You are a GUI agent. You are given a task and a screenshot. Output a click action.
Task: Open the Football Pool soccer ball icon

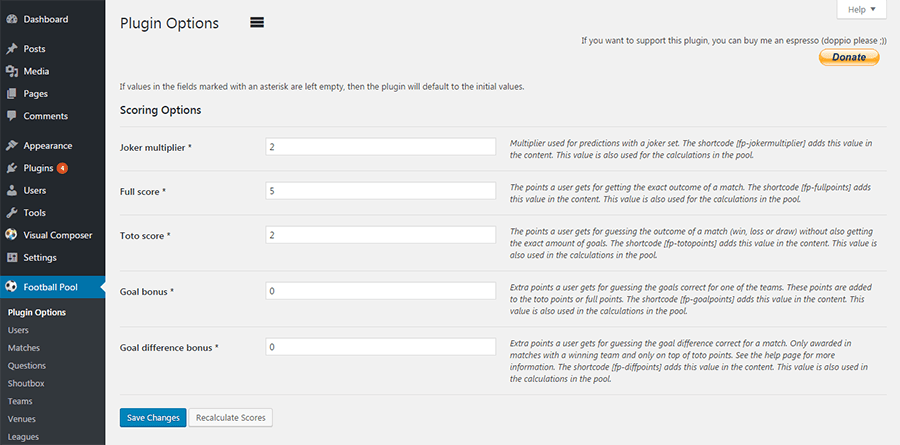click(11, 287)
